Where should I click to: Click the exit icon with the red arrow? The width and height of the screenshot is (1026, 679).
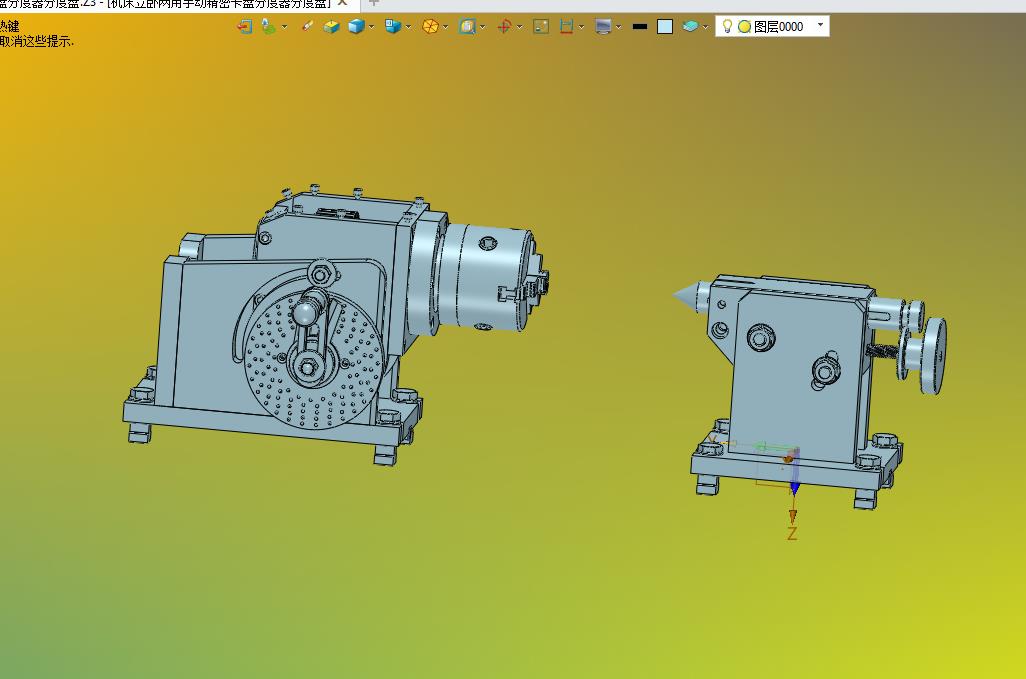point(245,27)
